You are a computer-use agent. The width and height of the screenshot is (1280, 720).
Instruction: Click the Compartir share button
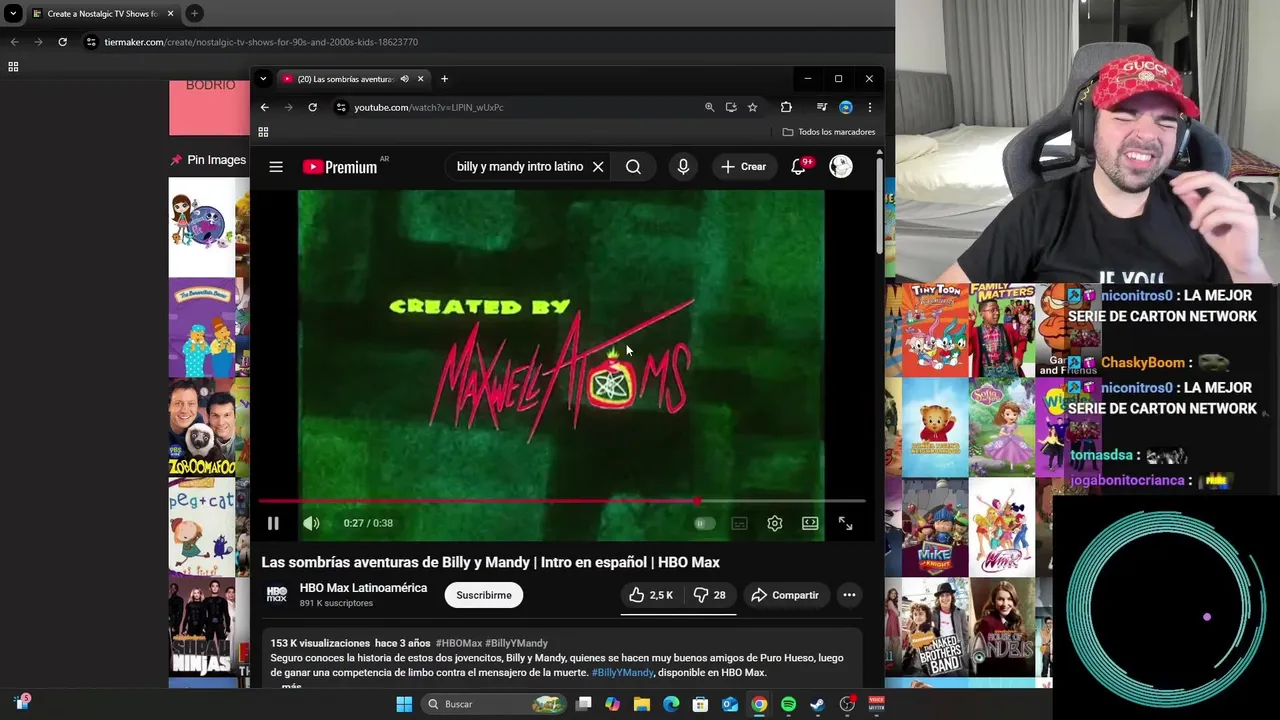[x=785, y=595]
